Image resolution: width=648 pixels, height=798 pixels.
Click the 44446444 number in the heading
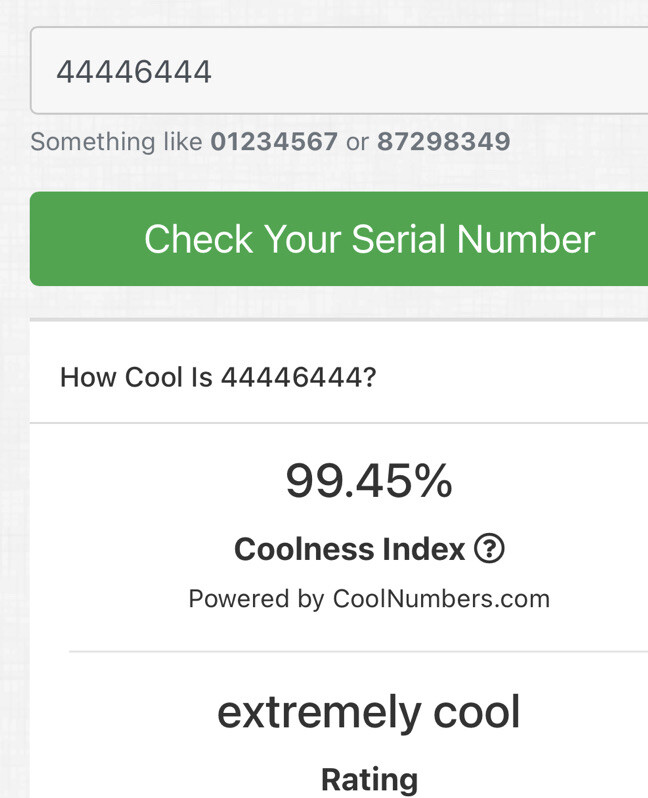[x=297, y=378]
